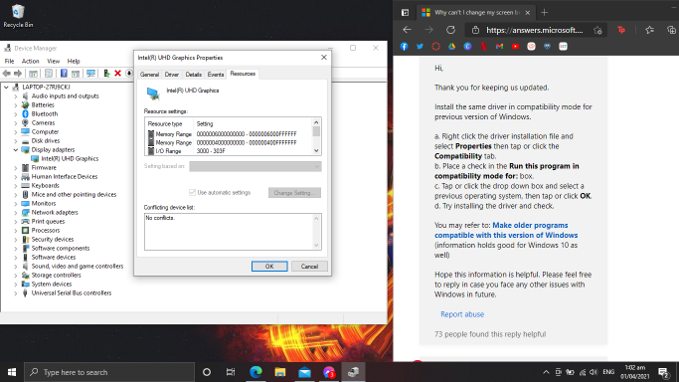This screenshot has height=382, width=679.
Task: Open the 'Setting based on' dropdown
Action: click(255, 166)
